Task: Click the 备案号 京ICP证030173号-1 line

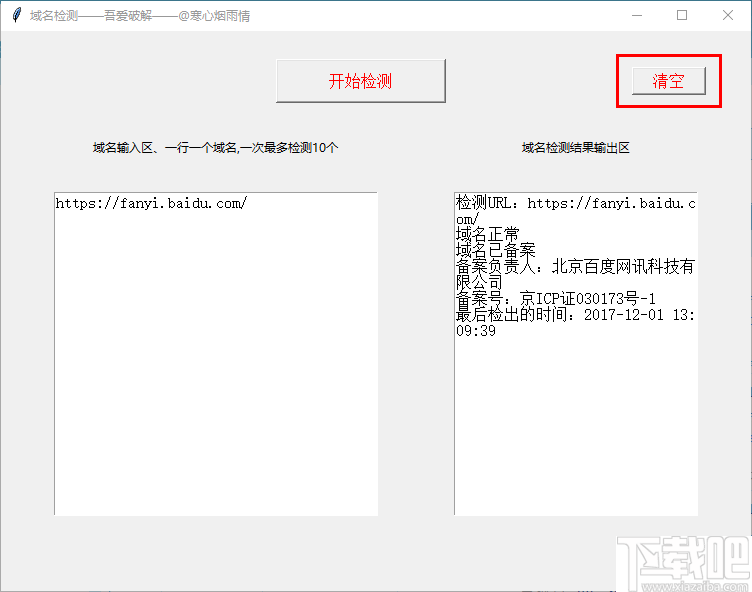Action: pyautogui.click(x=555, y=299)
